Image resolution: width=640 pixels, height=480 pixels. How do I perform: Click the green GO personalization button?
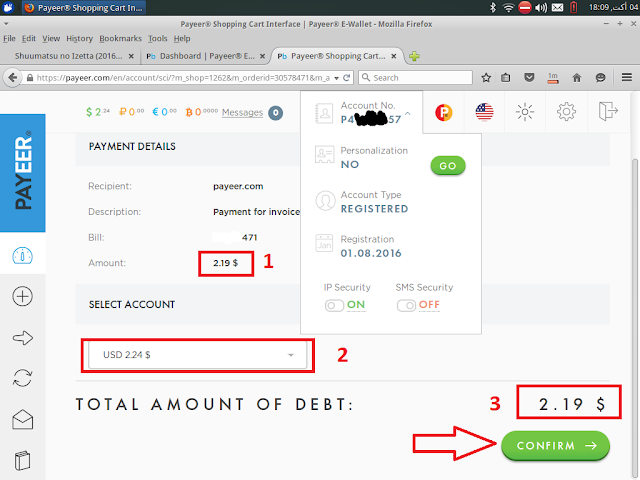(448, 166)
